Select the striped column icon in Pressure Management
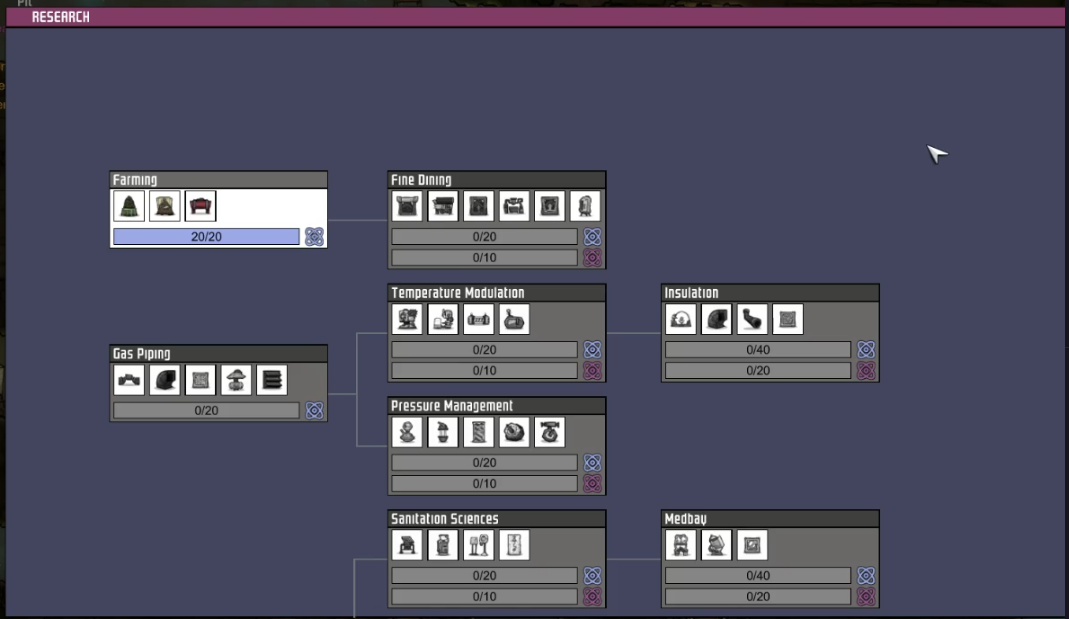Screen dimensions: 1069x619 click(478, 432)
